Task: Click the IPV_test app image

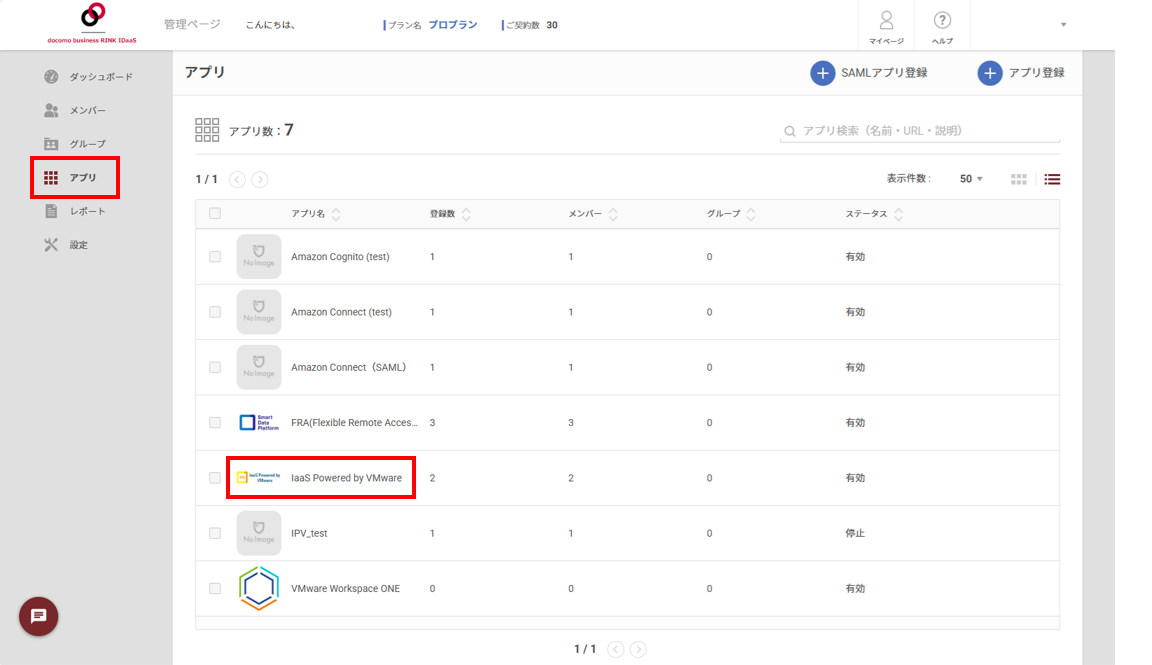Action: click(259, 533)
